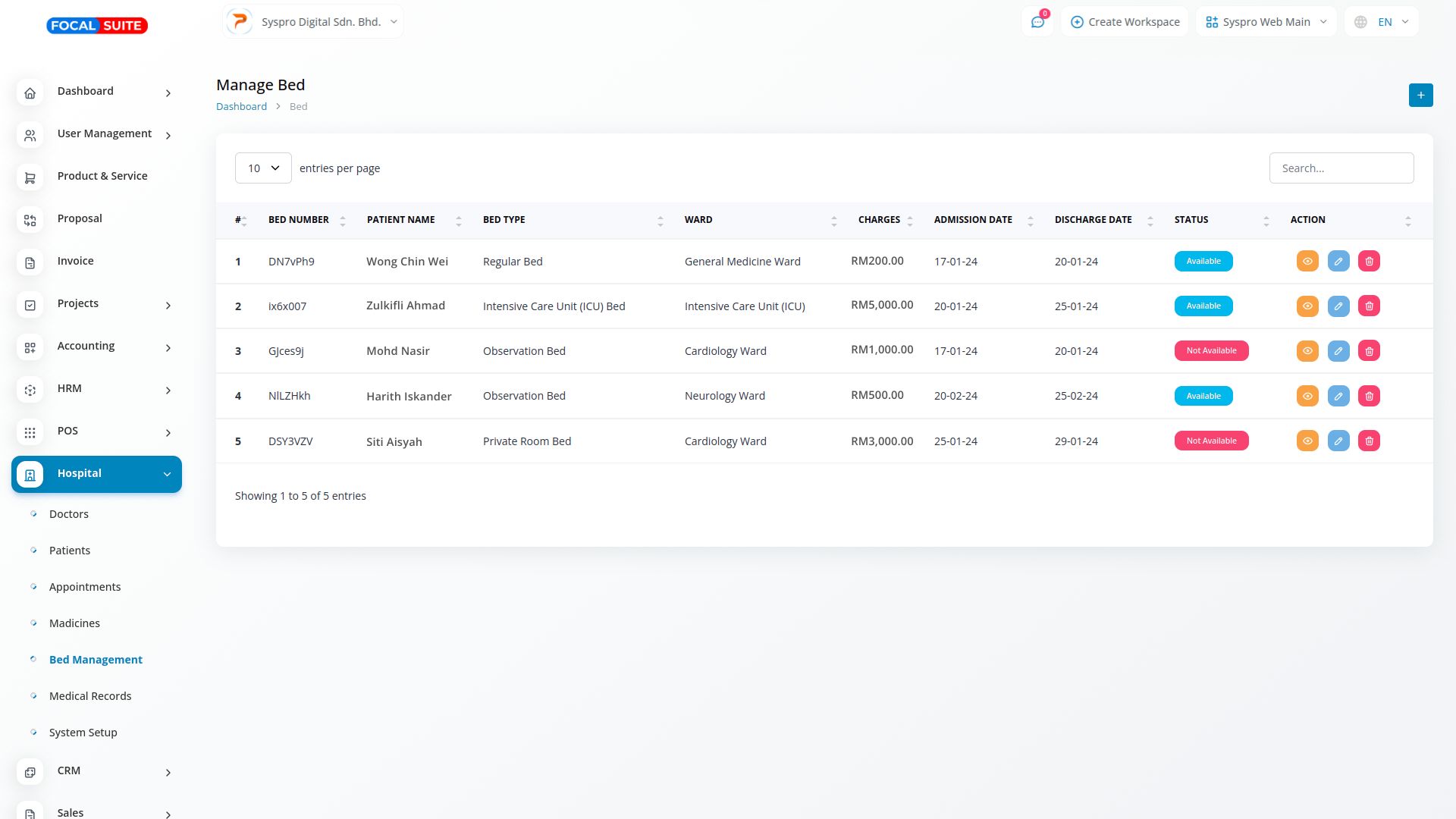
Task: View details of Wong Chin Wei's bed
Action: pos(1307,261)
